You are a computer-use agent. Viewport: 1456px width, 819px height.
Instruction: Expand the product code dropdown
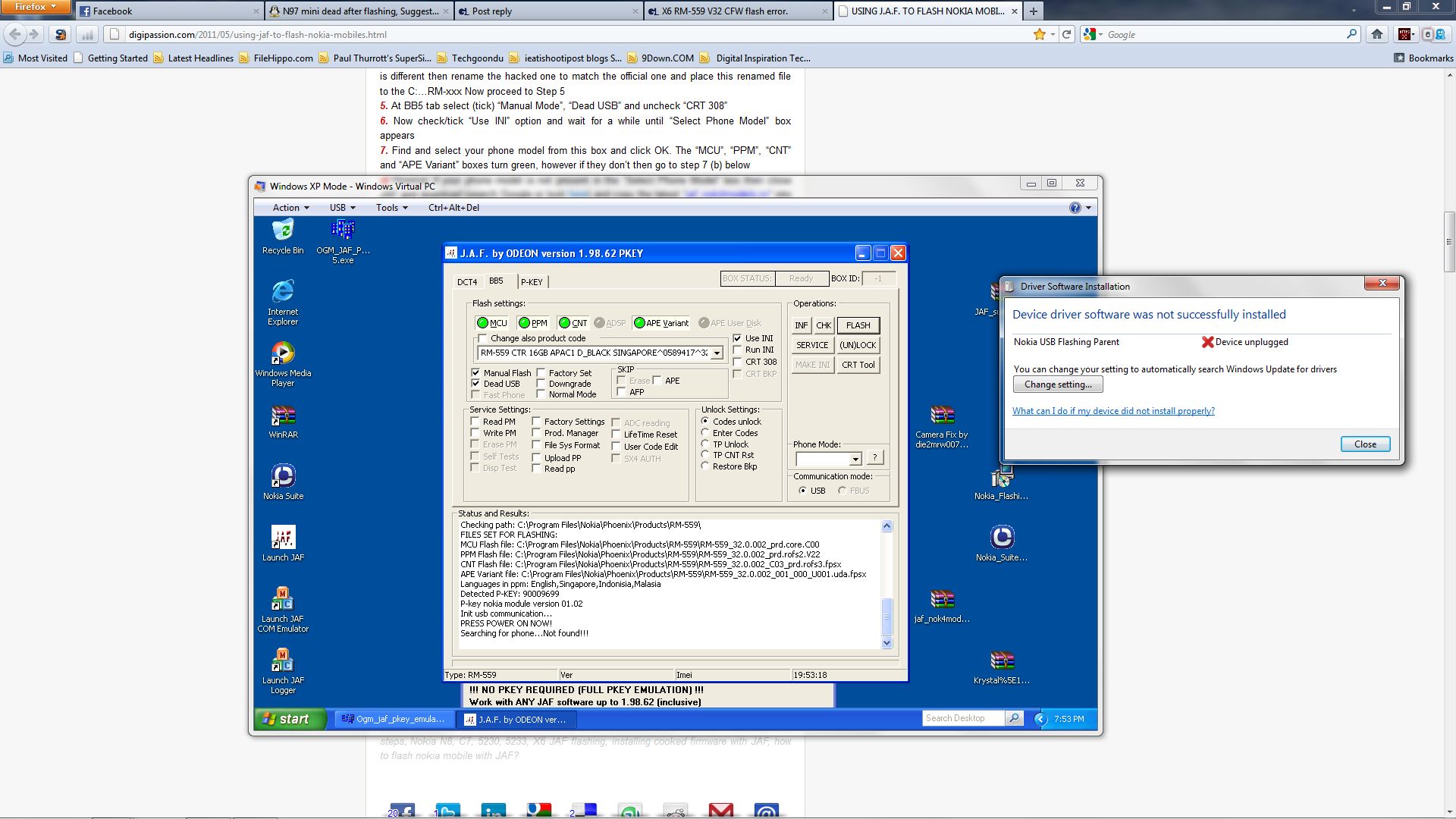(x=716, y=353)
